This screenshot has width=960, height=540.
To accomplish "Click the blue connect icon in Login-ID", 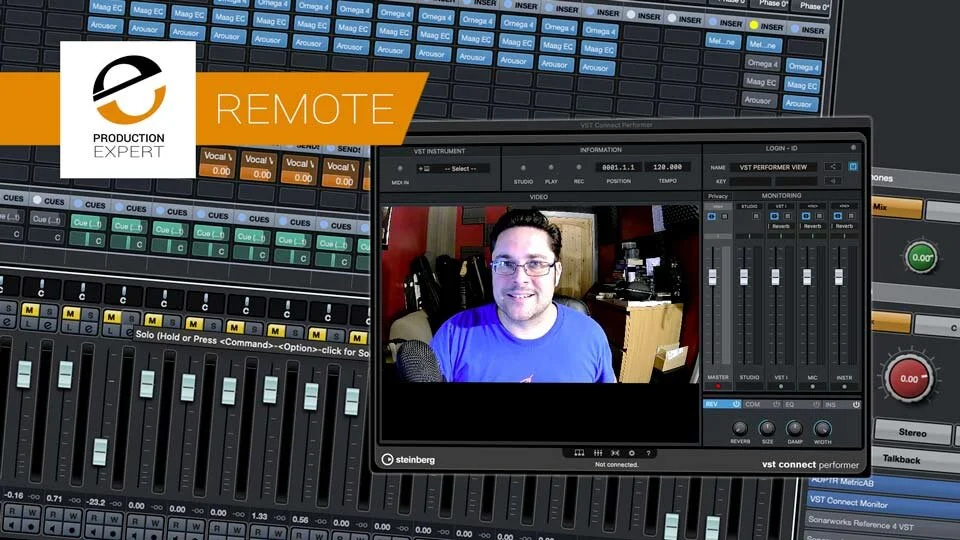I will click(853, 167).
